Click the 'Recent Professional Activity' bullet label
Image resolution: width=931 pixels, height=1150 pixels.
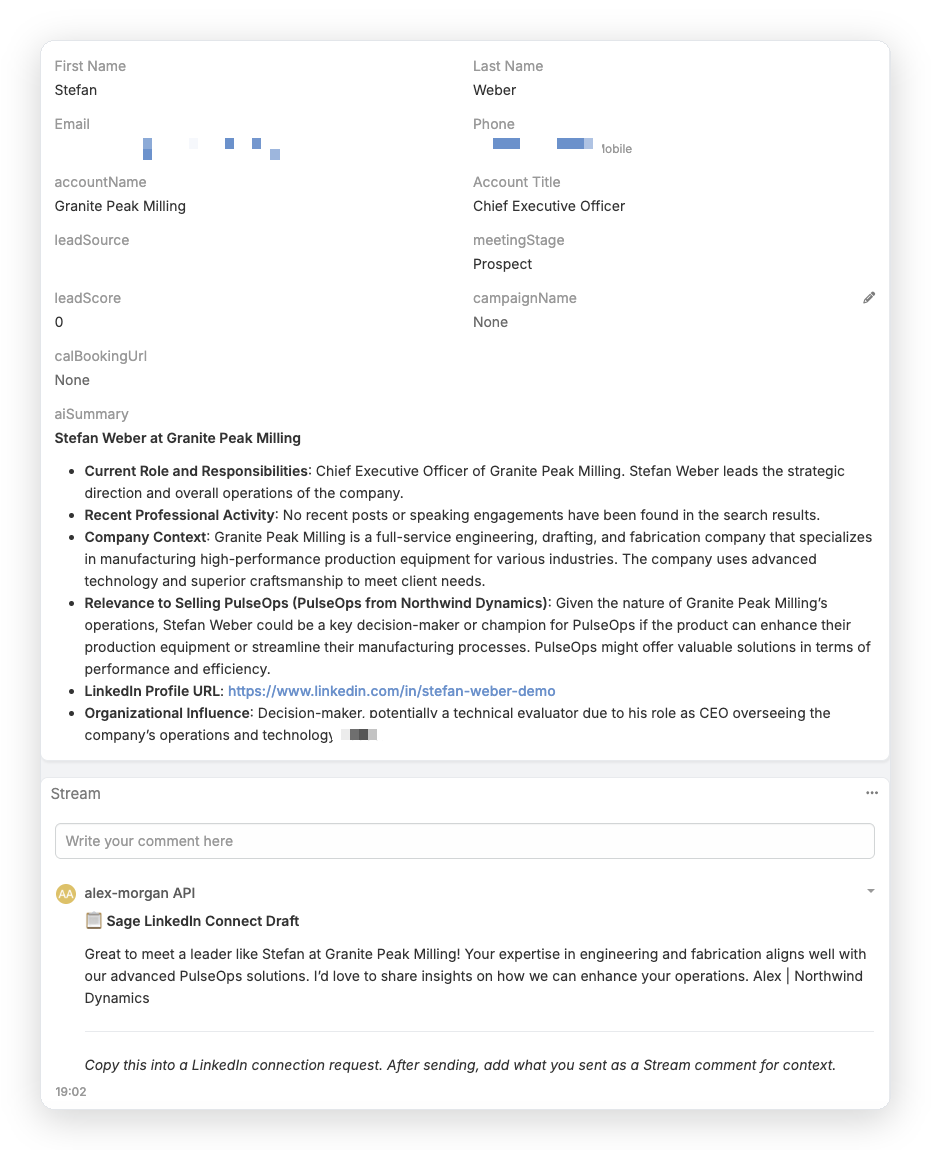(x=180, y=515)
